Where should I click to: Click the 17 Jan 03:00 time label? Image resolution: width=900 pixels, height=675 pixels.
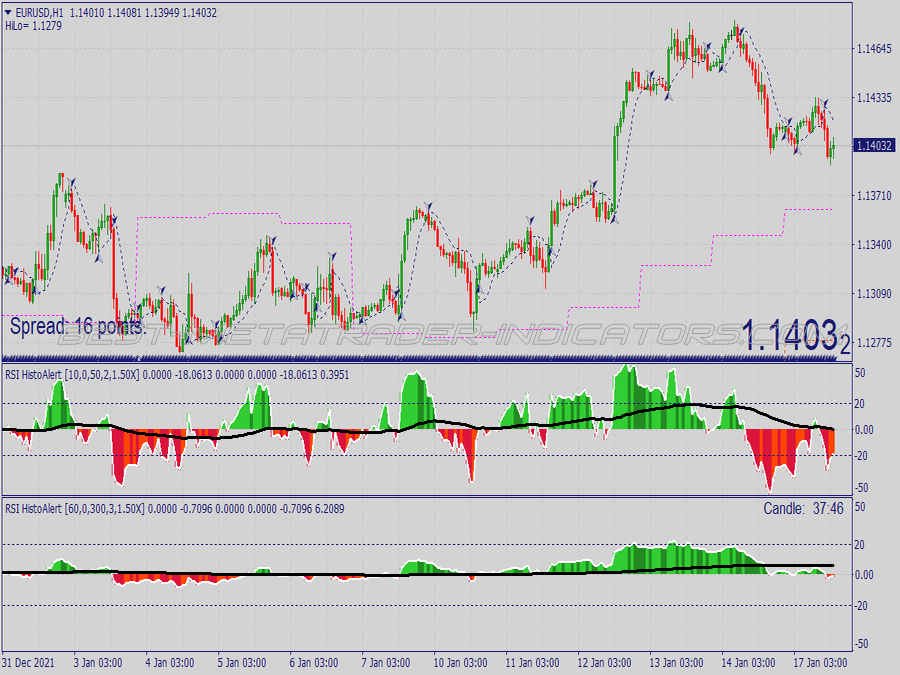click(820, 663)
